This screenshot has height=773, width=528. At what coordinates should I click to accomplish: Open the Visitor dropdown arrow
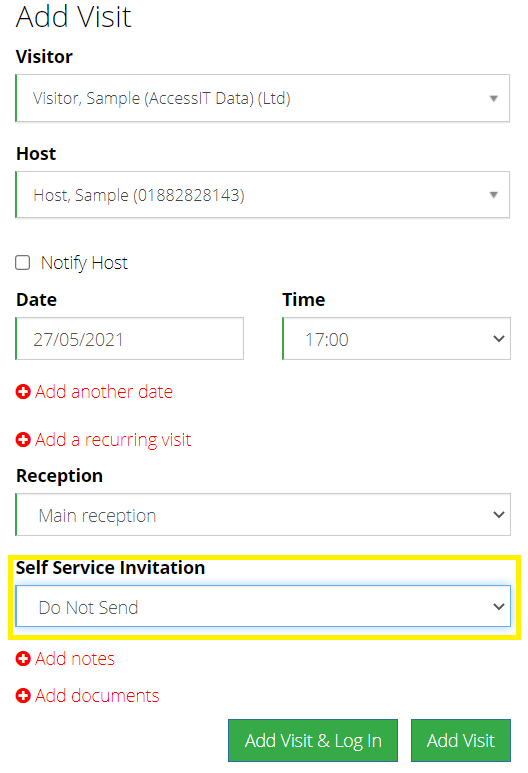(x=493, y=99)
